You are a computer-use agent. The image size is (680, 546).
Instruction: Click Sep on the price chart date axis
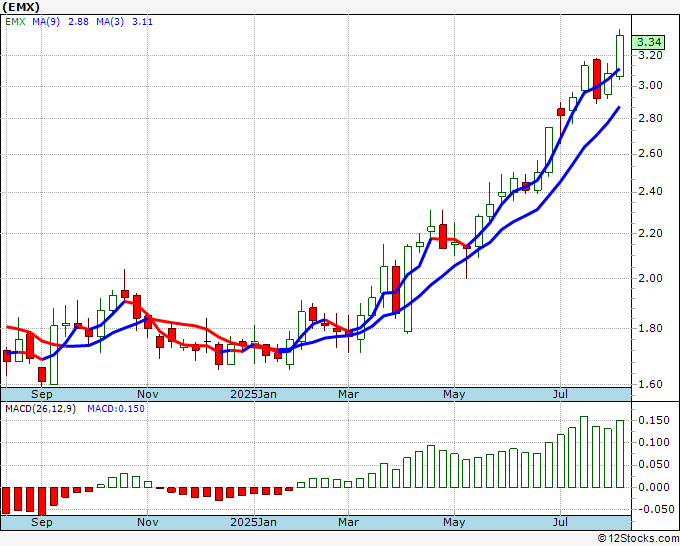(42, 395)
